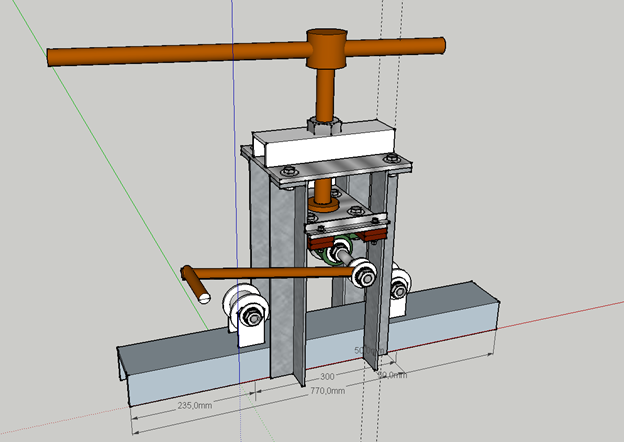Image resolution: width=625 pixels, height=442 pixels.
Task: Select the 770,0mm dimension text
Action: coord(323,392)
